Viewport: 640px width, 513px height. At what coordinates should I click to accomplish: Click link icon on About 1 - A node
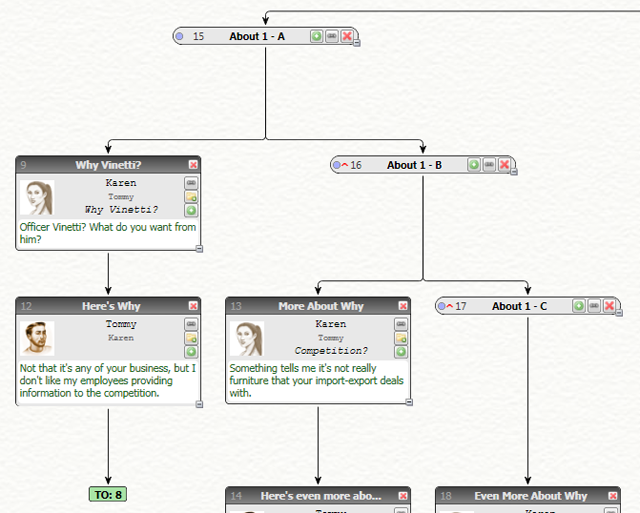click(331, 36)
